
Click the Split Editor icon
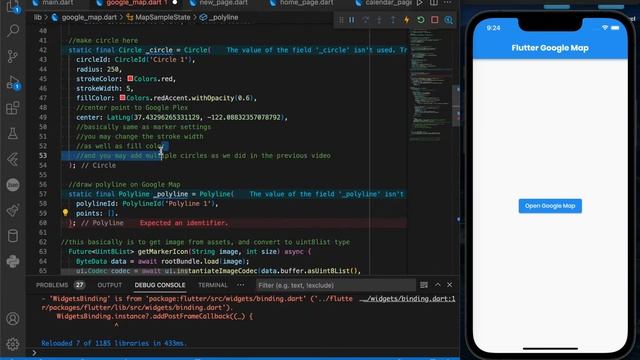[x=433, y=3]
